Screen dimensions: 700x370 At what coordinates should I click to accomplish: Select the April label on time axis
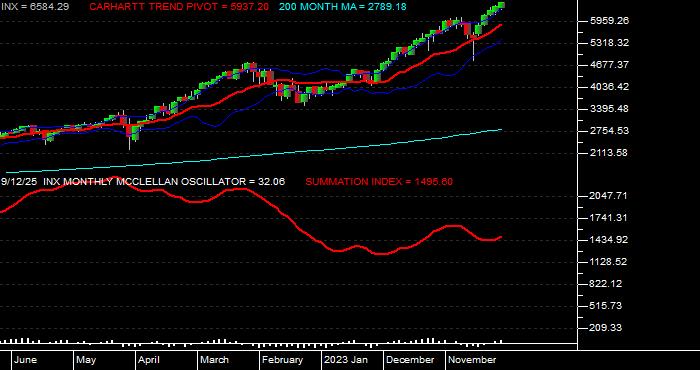149,360
